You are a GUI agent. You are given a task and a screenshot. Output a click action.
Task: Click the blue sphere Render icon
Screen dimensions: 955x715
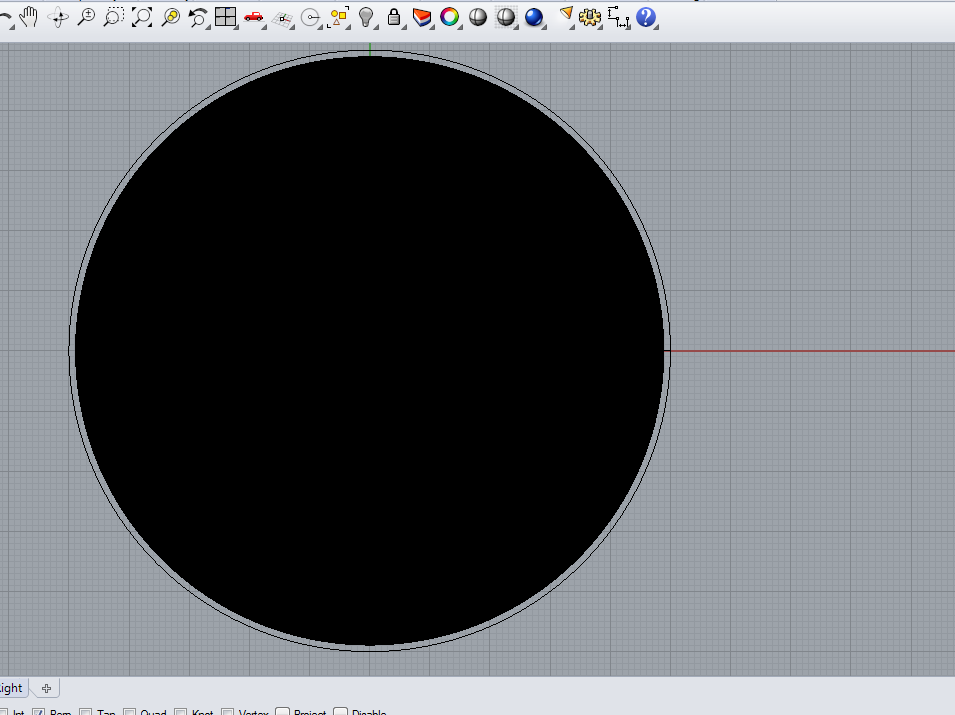(x=534, y=17)
